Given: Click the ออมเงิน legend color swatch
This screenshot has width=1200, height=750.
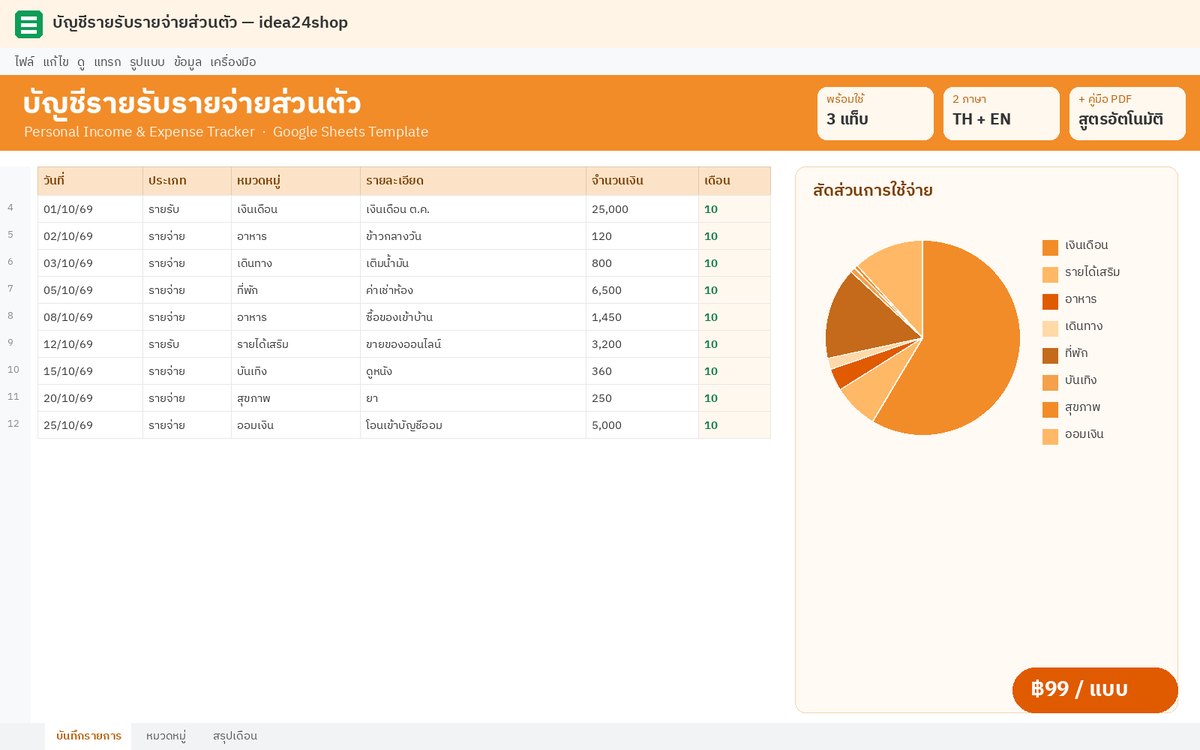Looking at the screenshot, I should click(1050, 436).
